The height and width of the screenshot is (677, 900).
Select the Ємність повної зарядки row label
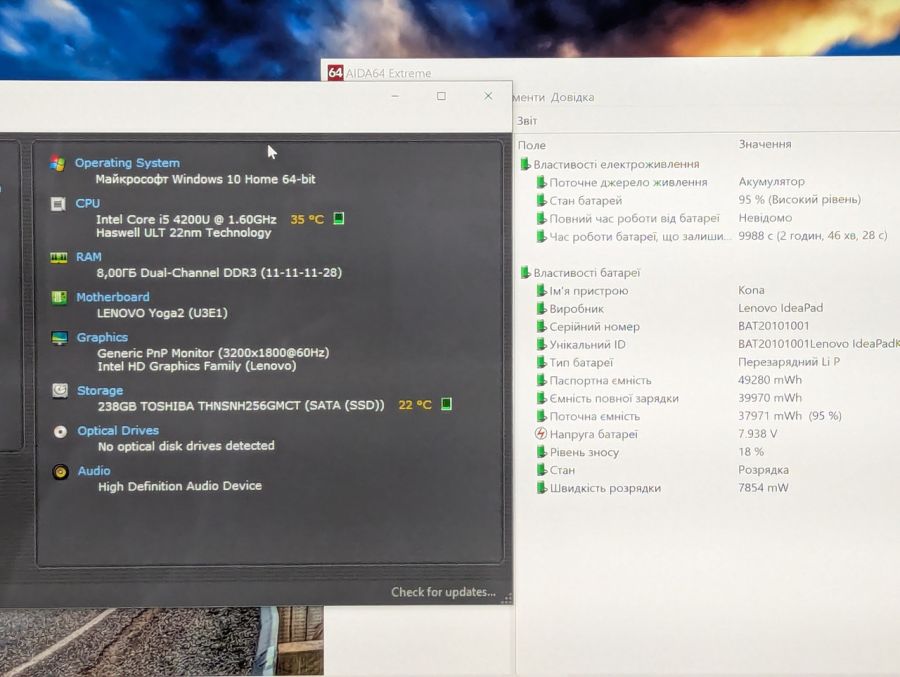coord(614,399)
